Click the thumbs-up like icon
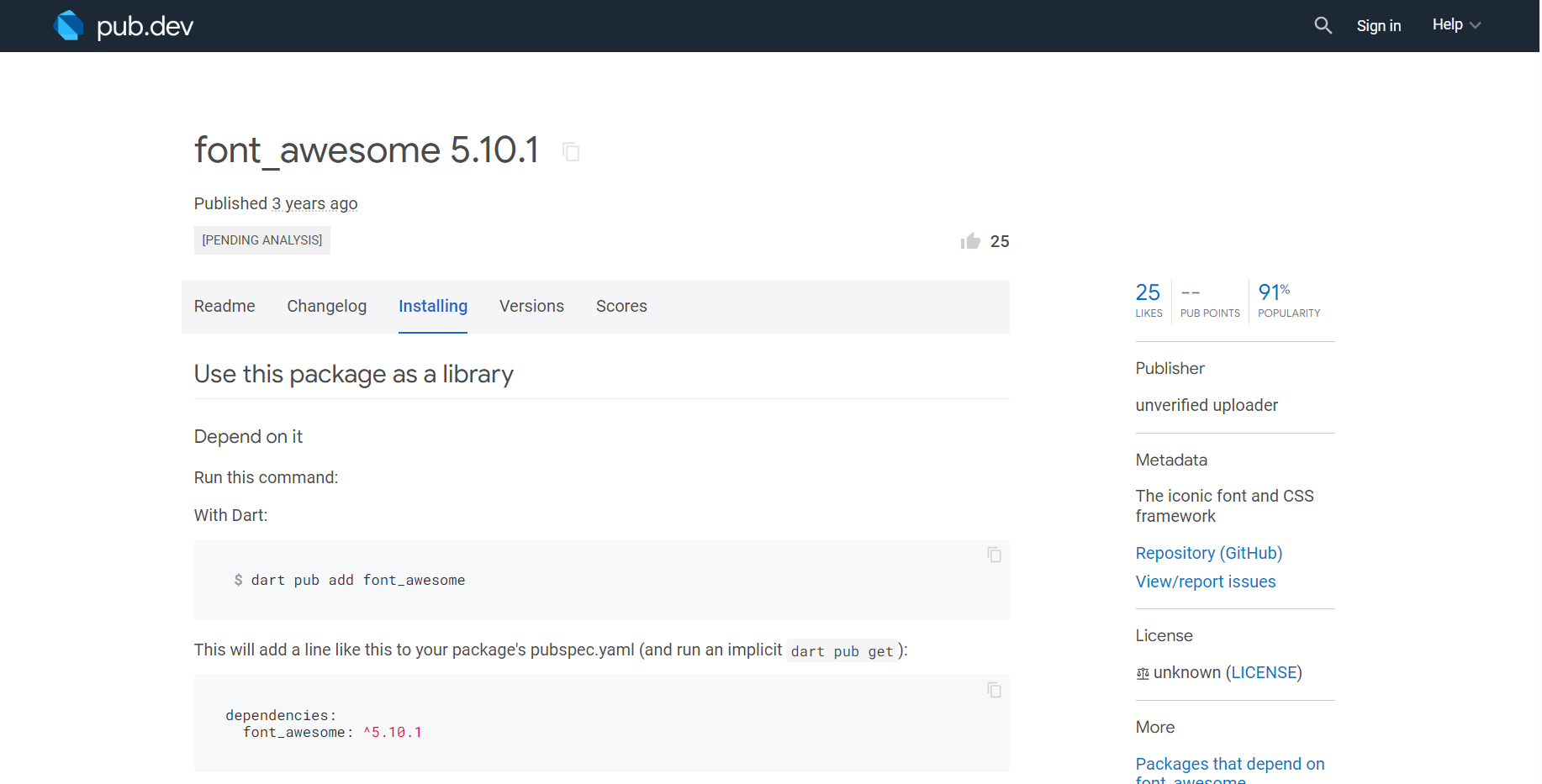Screen dimensions: 1542x784 [x=971, y=241]
